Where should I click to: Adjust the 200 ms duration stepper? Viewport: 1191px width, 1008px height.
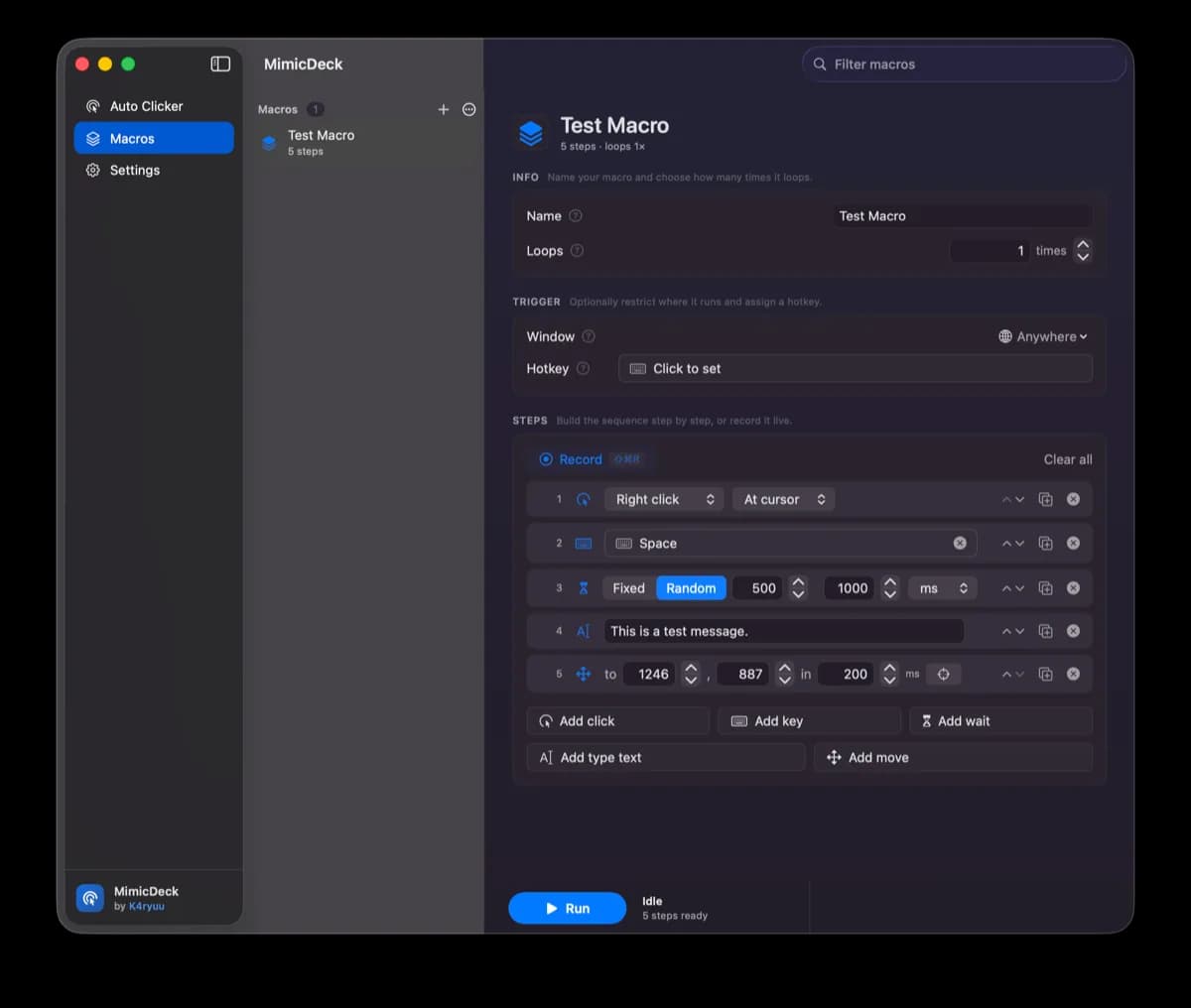[x=890, y=674]
